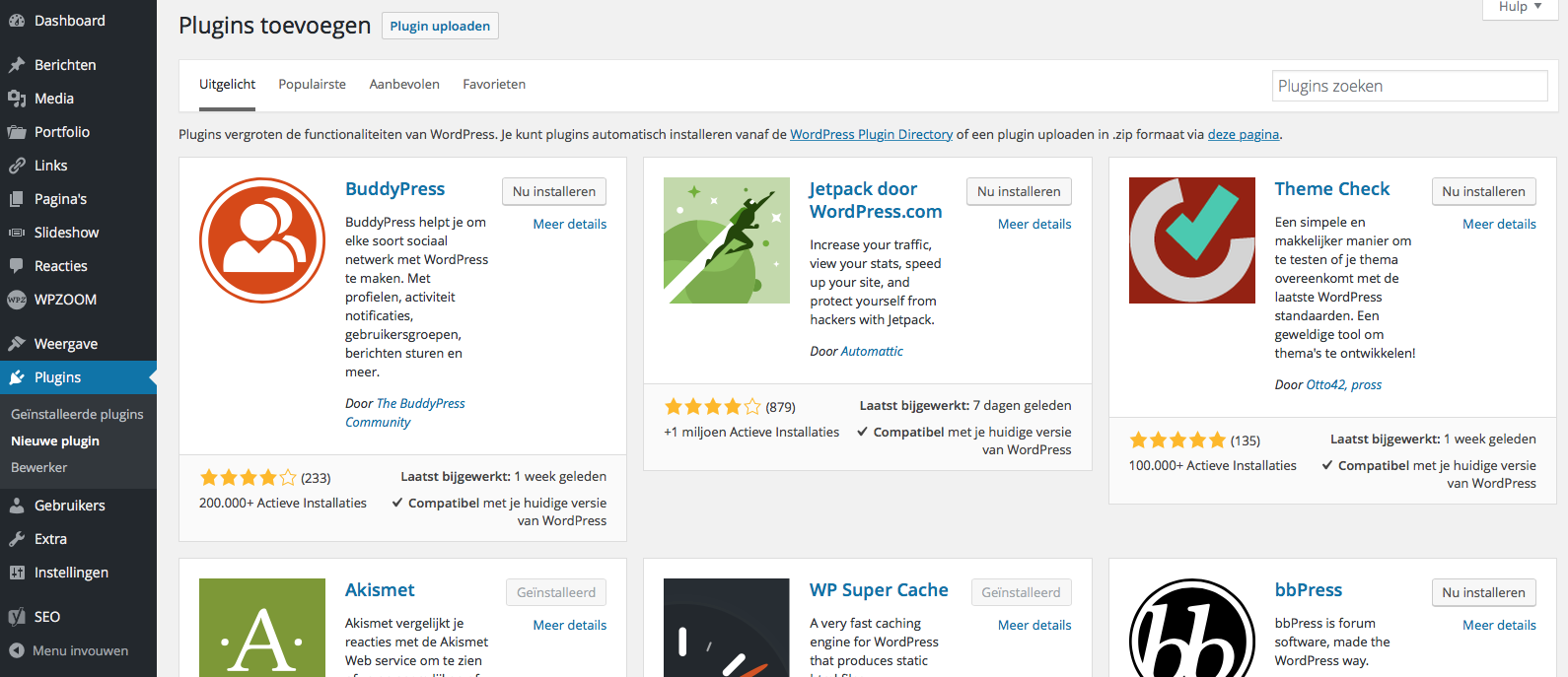Install BuddyPress with Nu installeren
The height and width of the screenshot is (677, 1568).
(554, 191)
